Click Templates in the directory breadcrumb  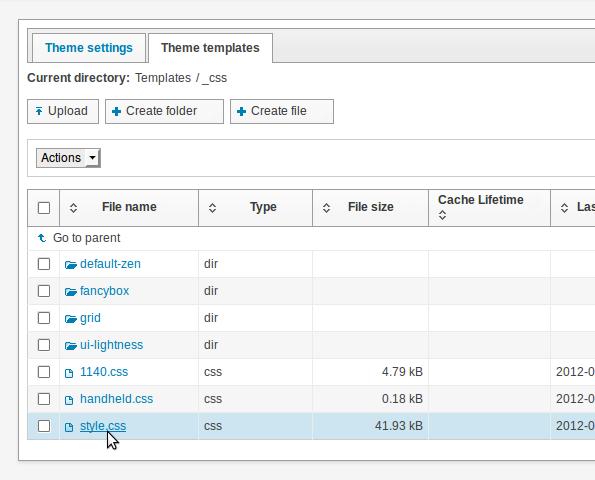[x=163, y=78]
